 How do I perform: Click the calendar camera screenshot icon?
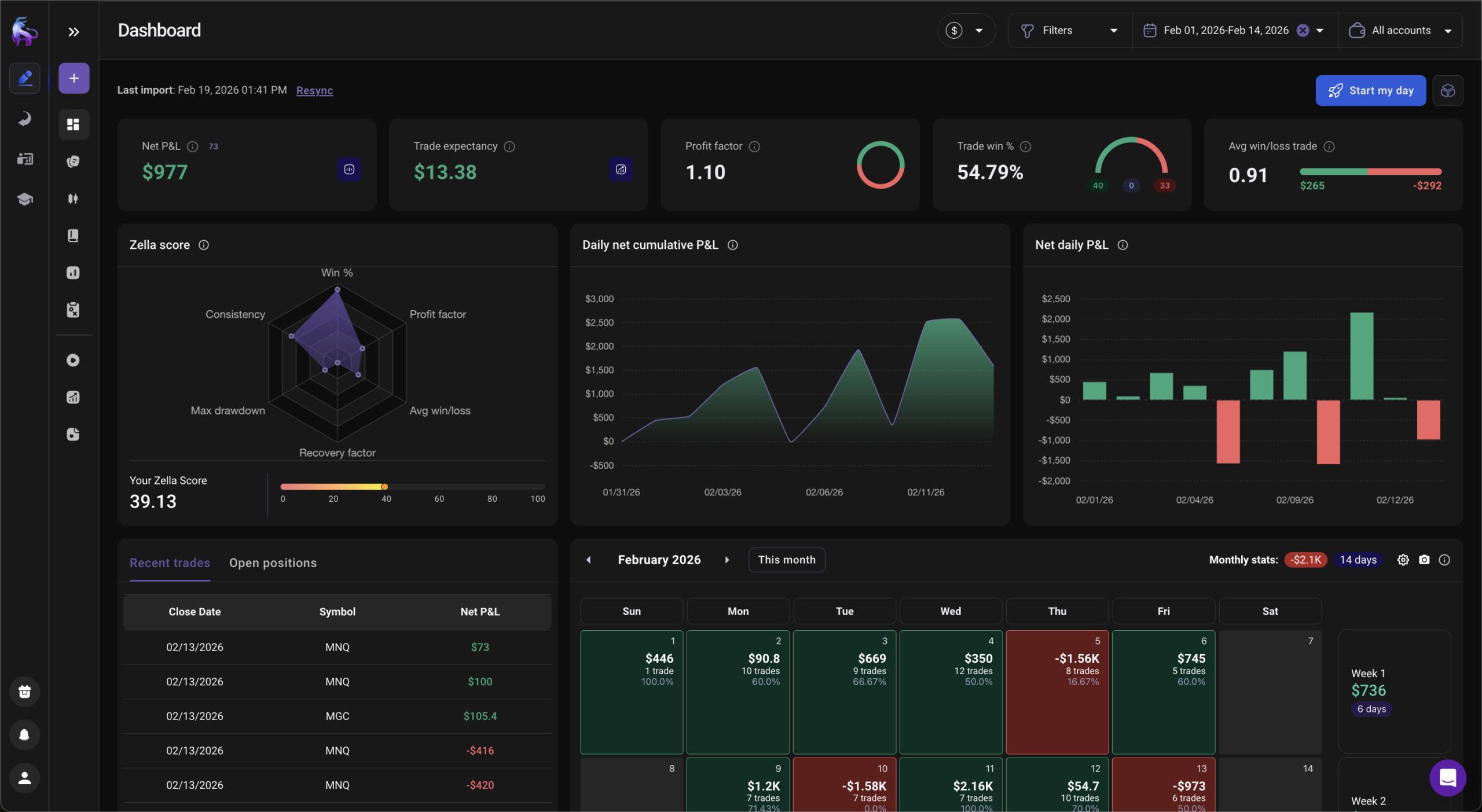1424,560
